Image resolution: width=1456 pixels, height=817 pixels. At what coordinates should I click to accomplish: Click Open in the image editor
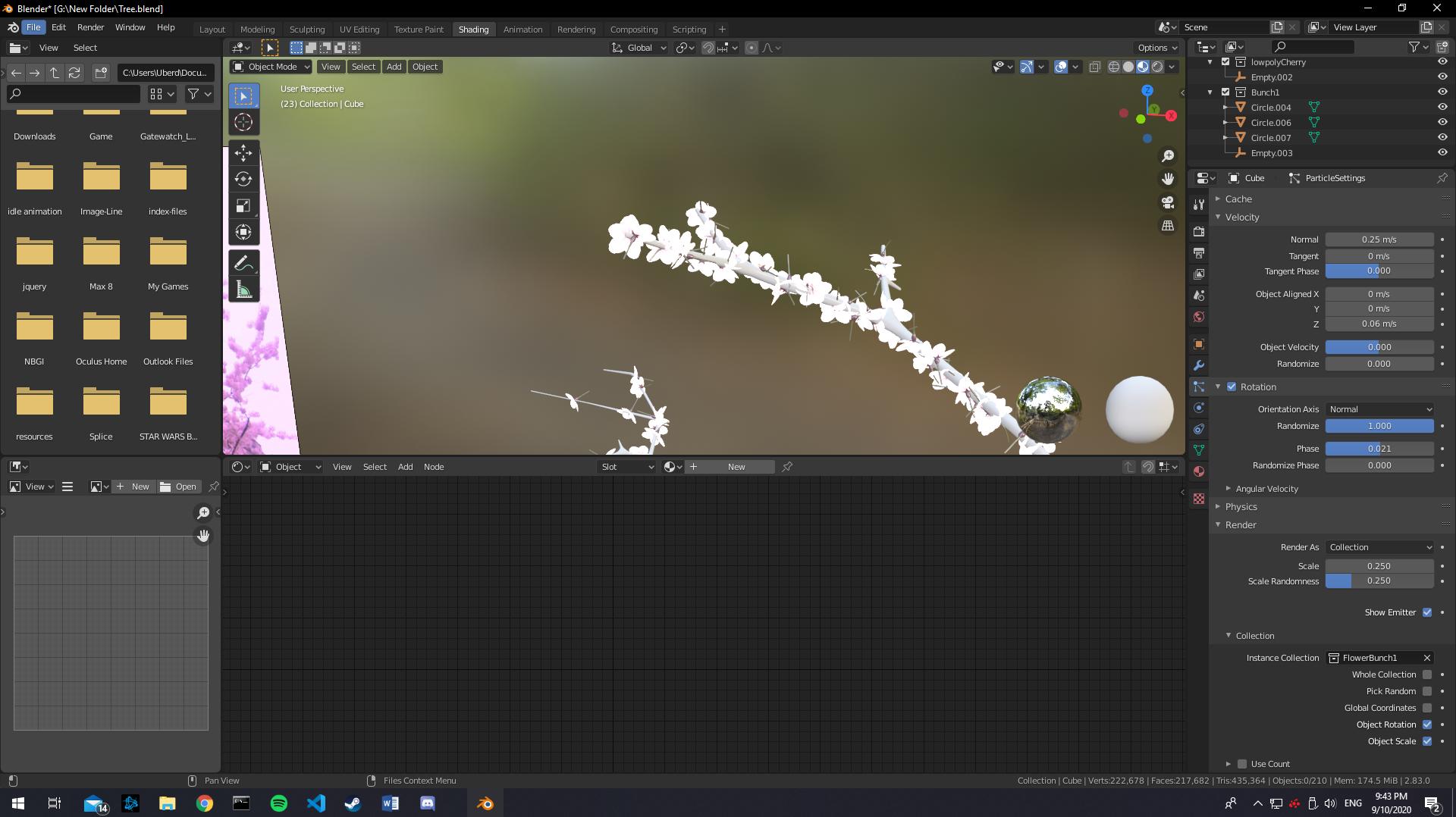(178, 487)
